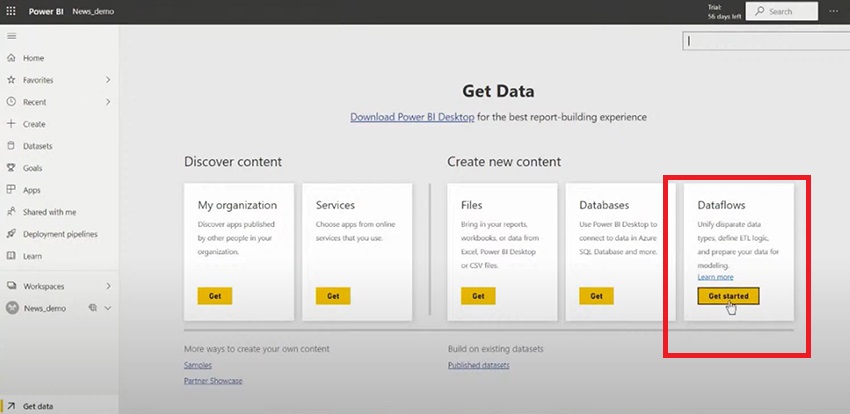Image resolution: width=850 pixels, height=414 pixels.
Task: Click the Shared with me icon
Action: coord(11,212)
